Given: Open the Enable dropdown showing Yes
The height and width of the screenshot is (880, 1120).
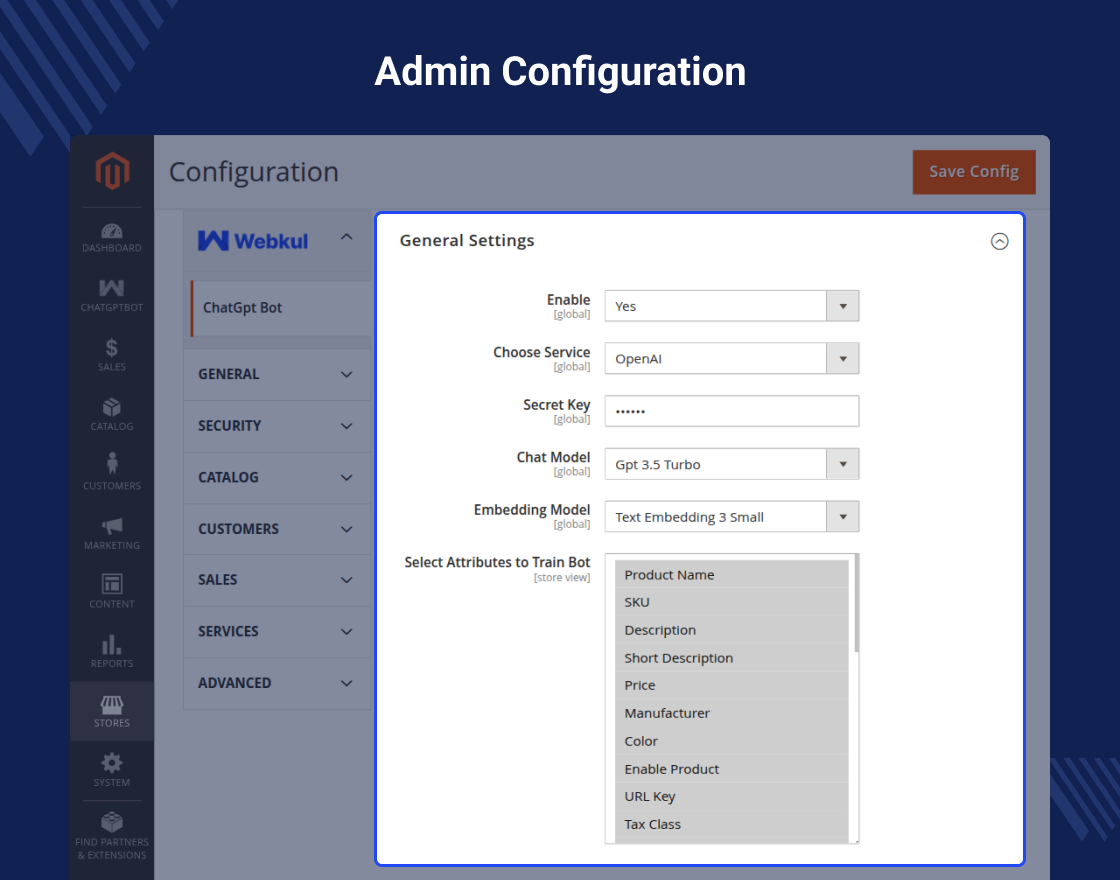Looking at the screenshot, I should [x=731, y=306].
